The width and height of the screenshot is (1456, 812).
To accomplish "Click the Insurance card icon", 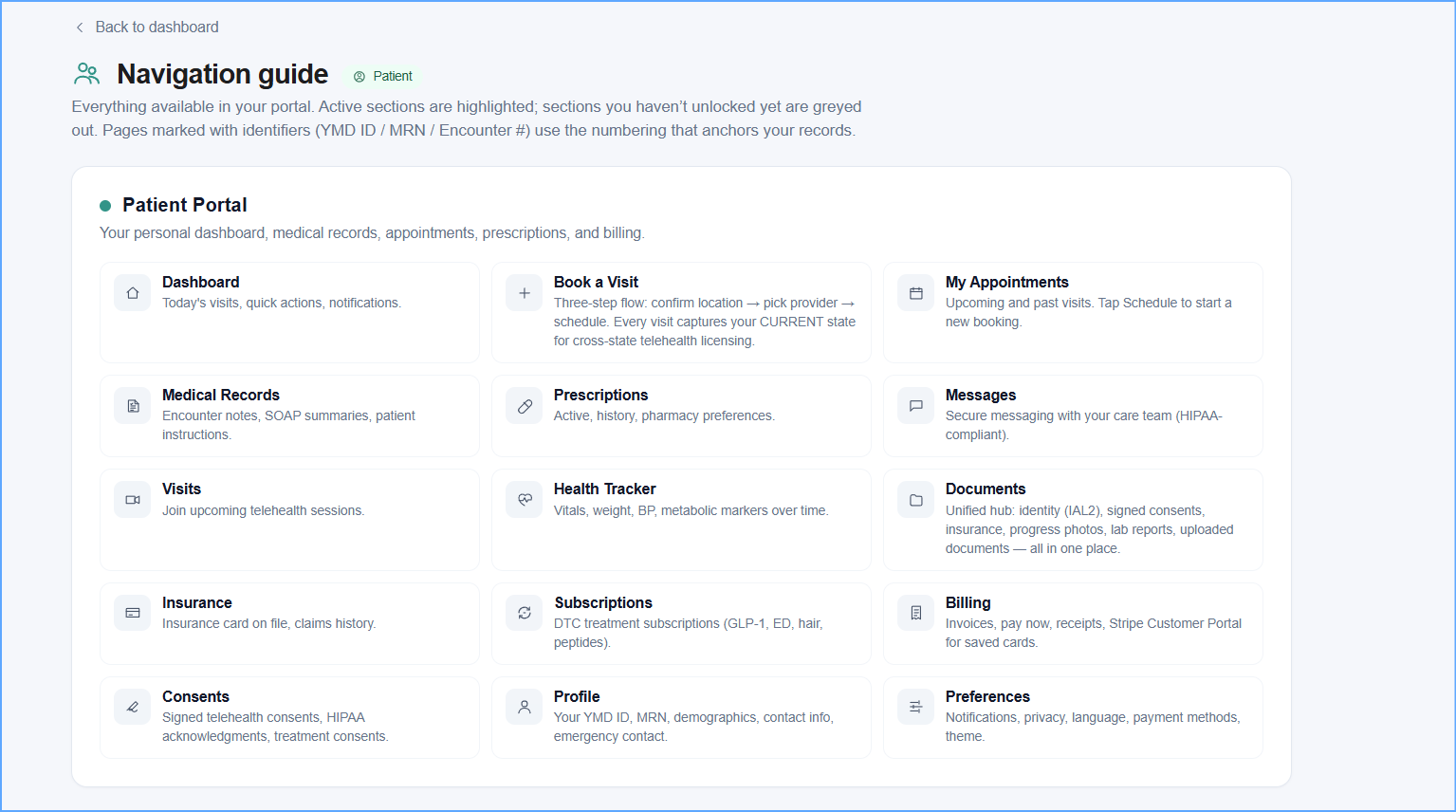I will coord(133,613).
